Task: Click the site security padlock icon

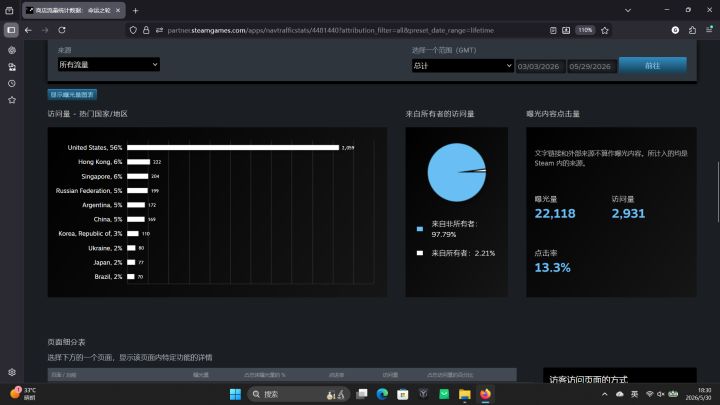Action: click(x=146, y=30)
